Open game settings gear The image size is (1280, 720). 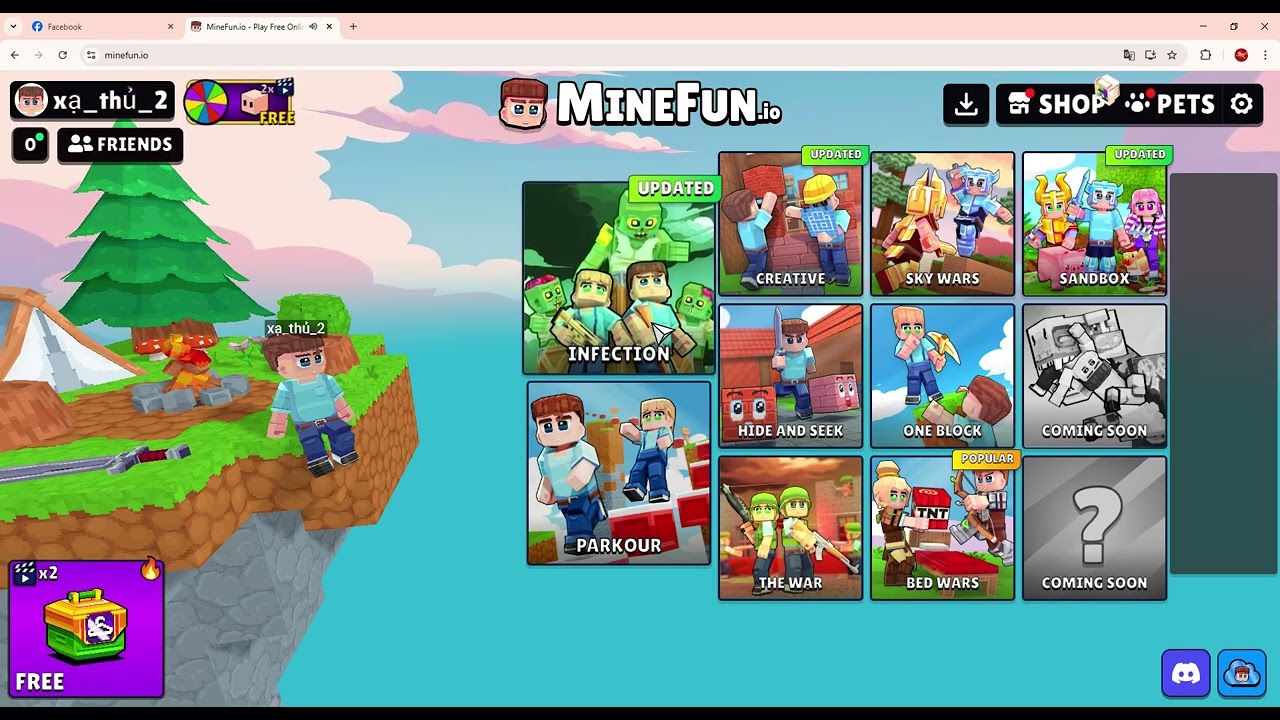[1242, 104]
